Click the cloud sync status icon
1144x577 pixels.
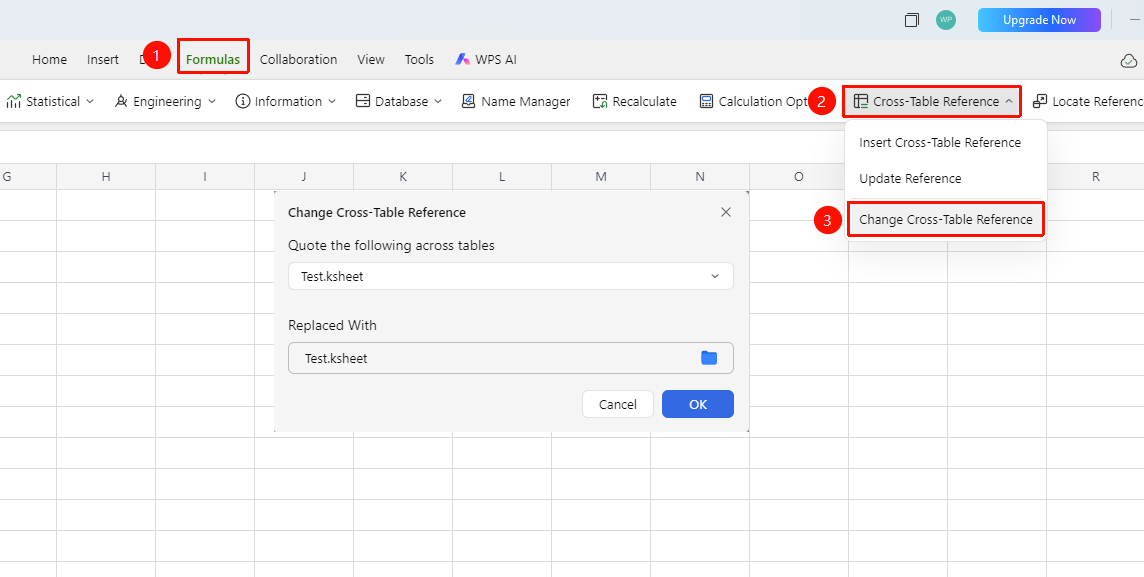coord(1128,61)
